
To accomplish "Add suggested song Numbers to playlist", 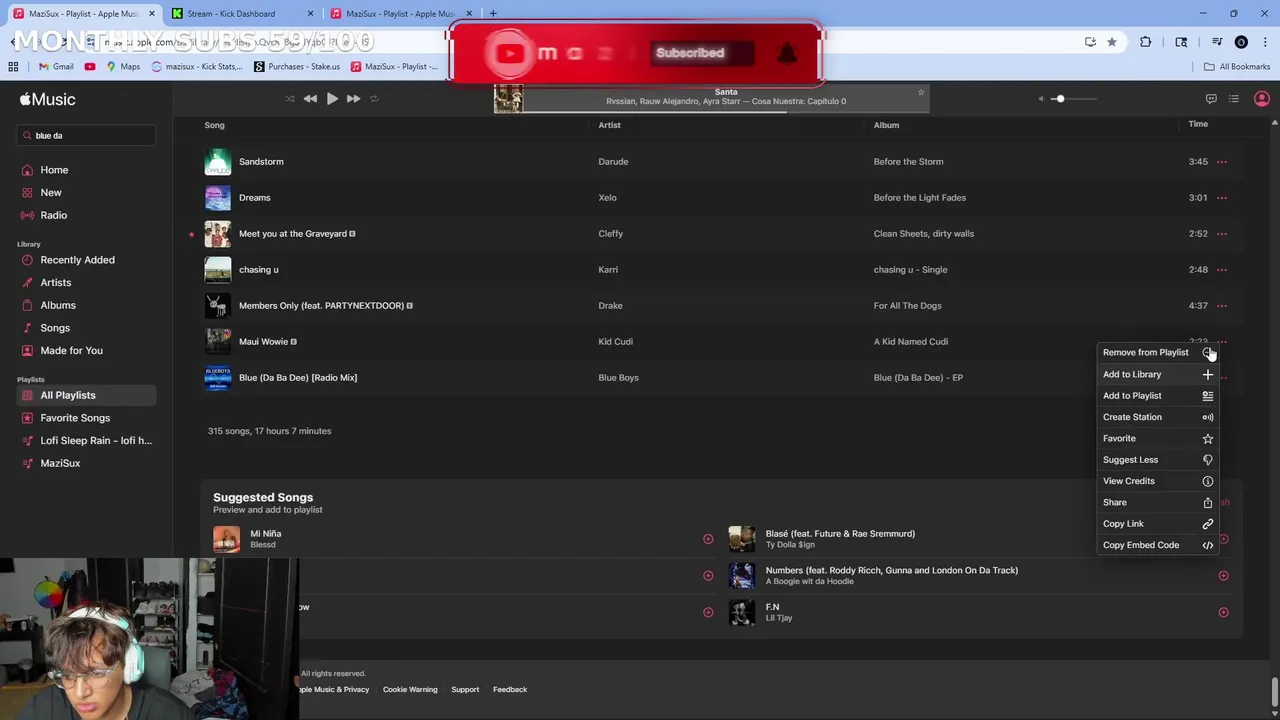I will pos(1223,575).
